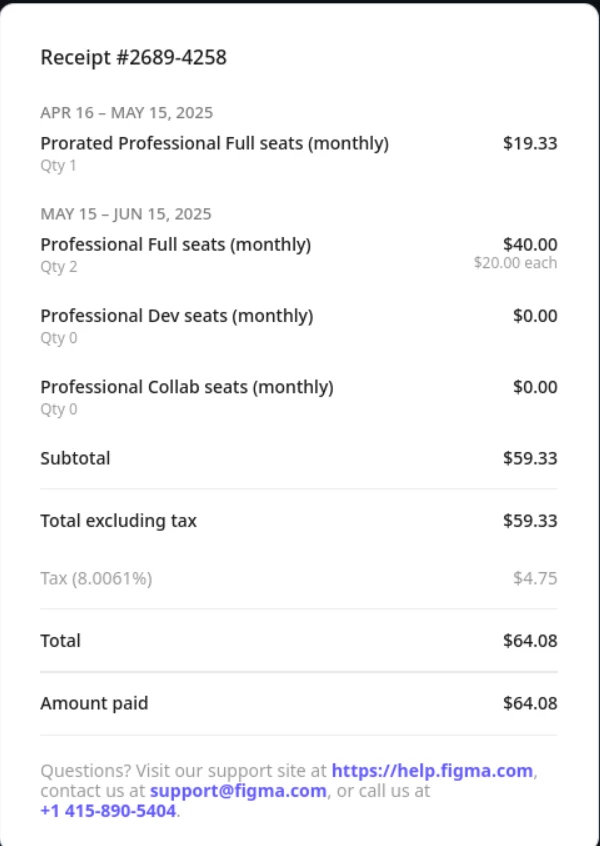The width and height of the screenshot is (600, 846).
Task: Click the Qty 2 quantity label
Action: click(58, 267)
